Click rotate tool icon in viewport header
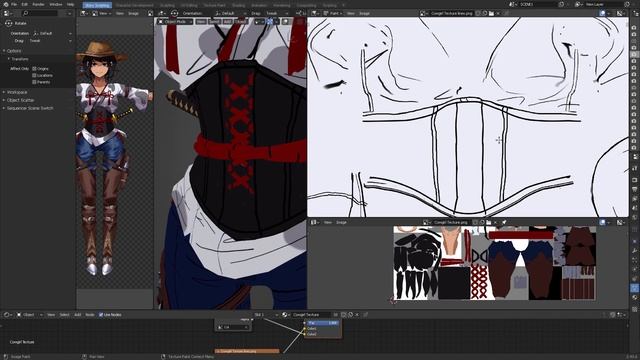Screen dimensions: 640x360 point(174,13)
